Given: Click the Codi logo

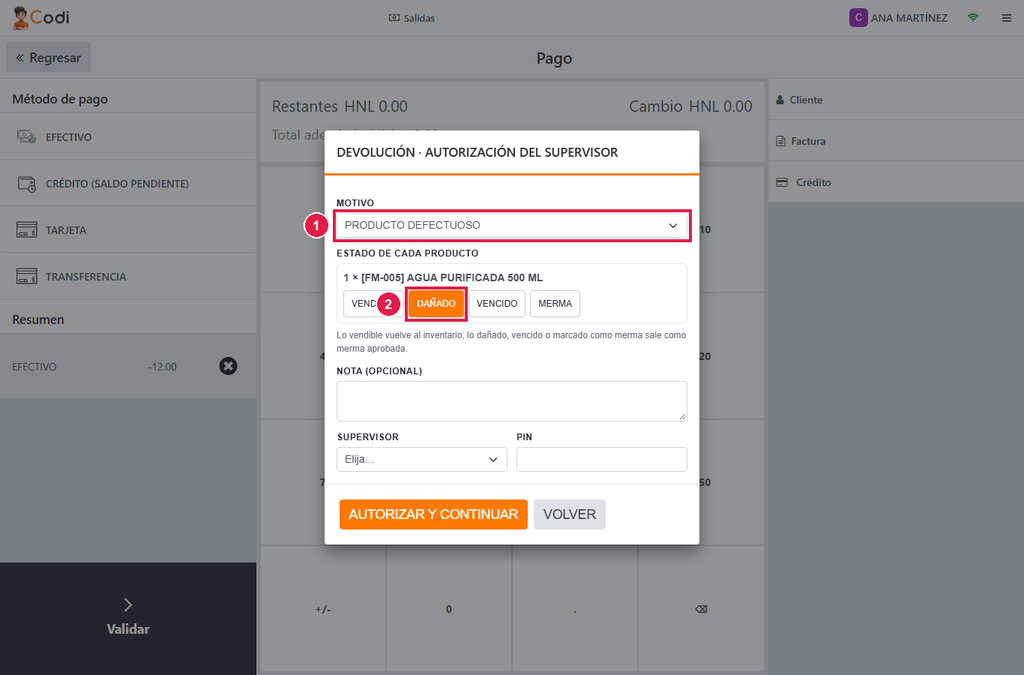Looking at the screenshot, I should tap(41, 18).
